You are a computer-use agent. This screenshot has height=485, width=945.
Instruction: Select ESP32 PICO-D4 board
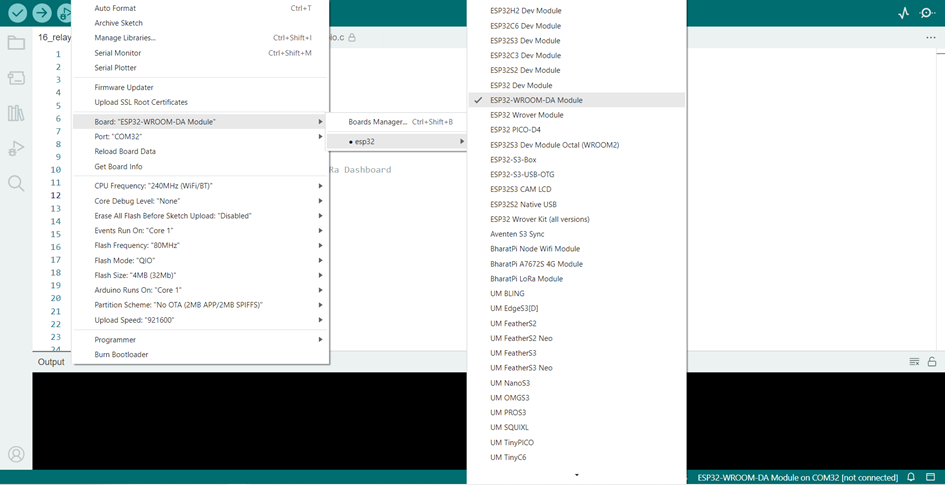tap(577, 130)
